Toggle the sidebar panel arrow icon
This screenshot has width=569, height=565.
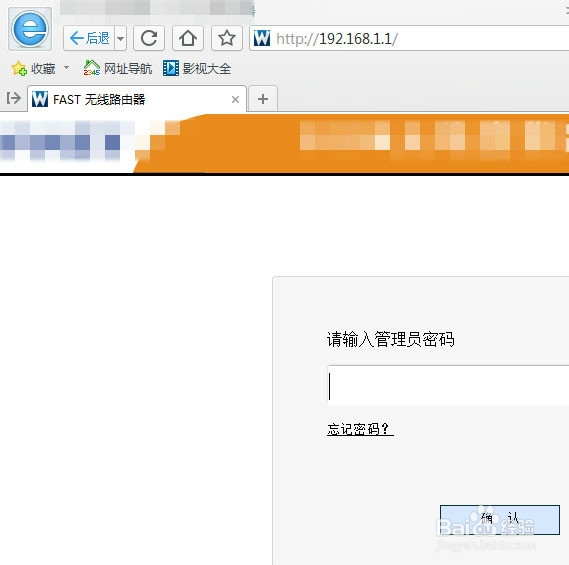[13, 98]
